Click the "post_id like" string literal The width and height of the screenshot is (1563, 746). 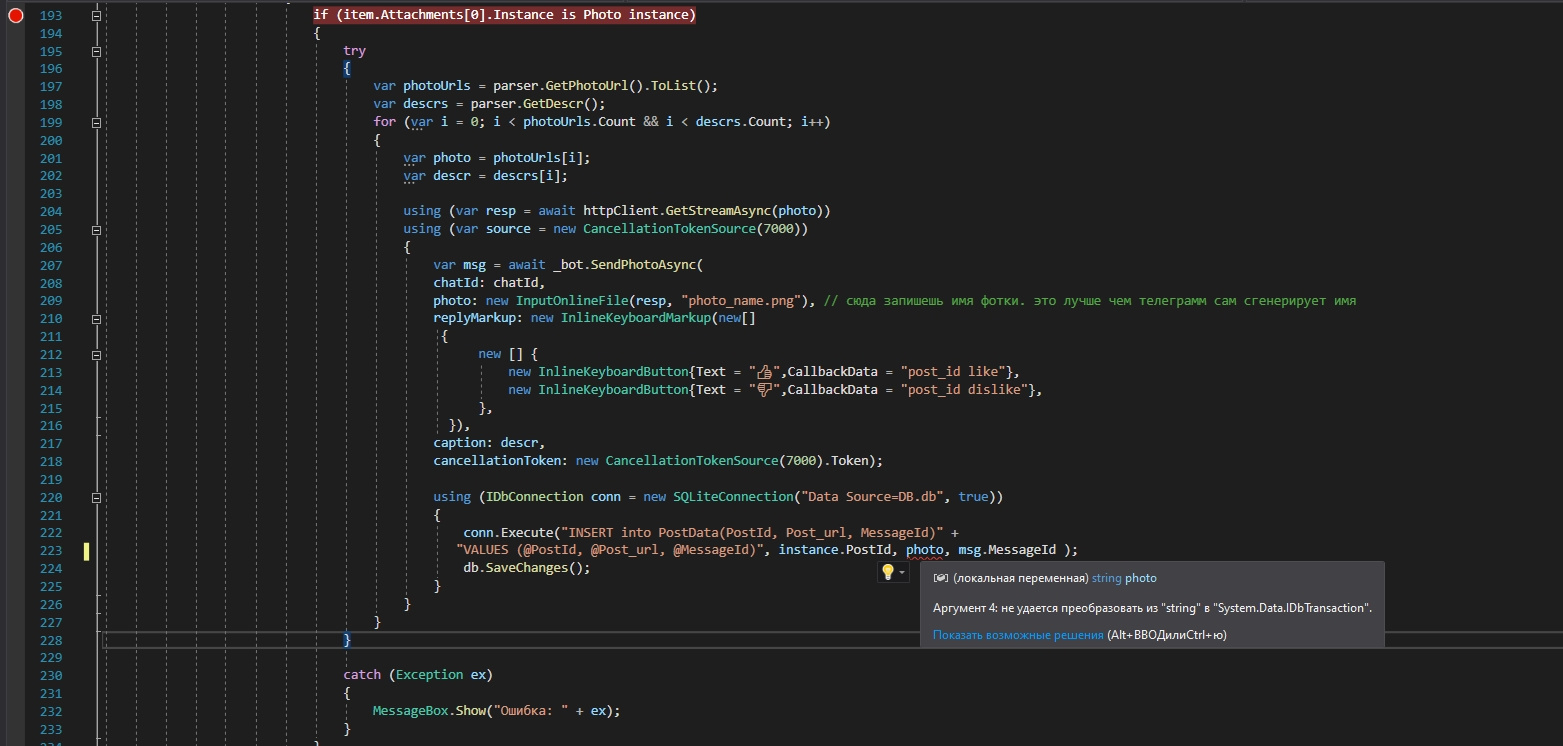coord(955,372)
